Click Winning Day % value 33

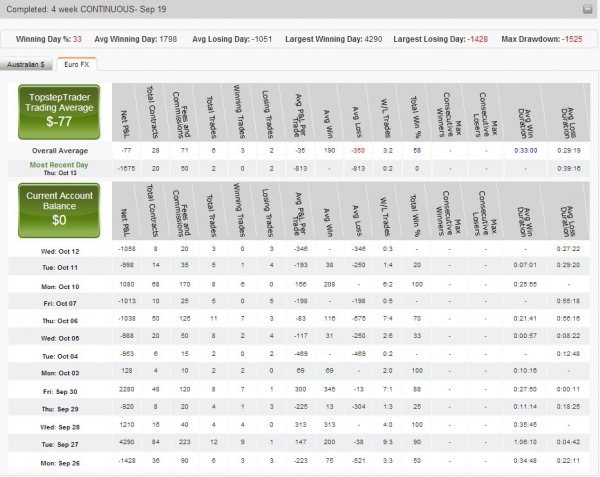pos(77,39)
